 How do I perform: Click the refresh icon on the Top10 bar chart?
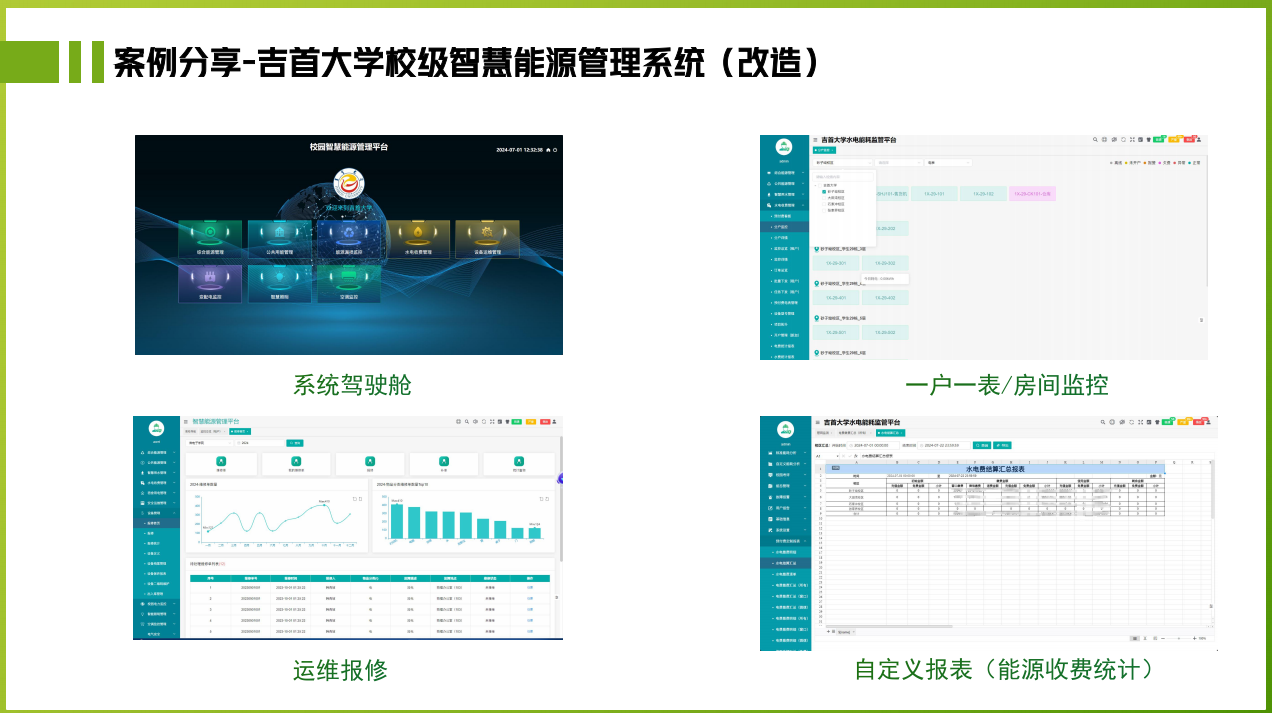(x=541, y=499)
